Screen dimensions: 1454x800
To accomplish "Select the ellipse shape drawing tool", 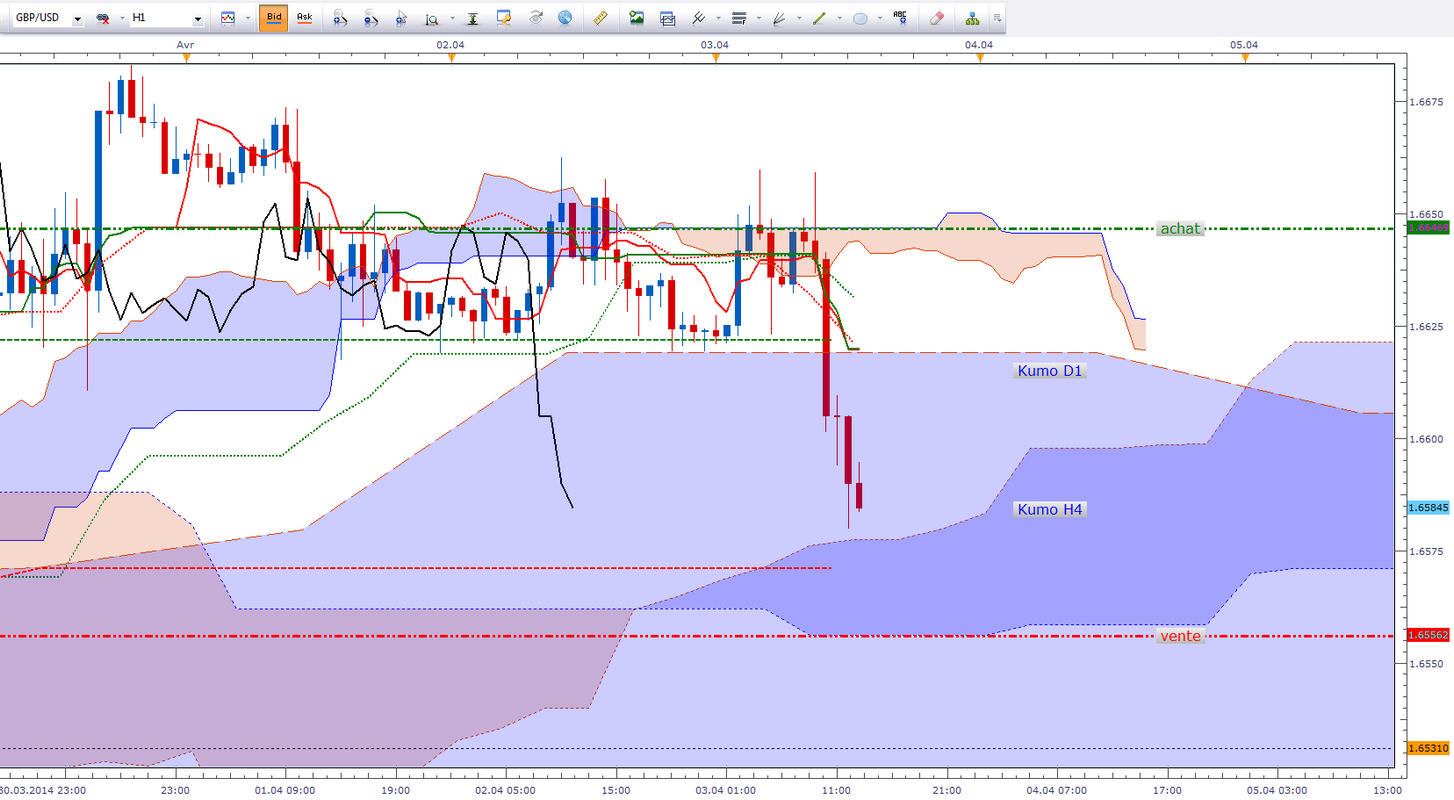I will (859, 18).
